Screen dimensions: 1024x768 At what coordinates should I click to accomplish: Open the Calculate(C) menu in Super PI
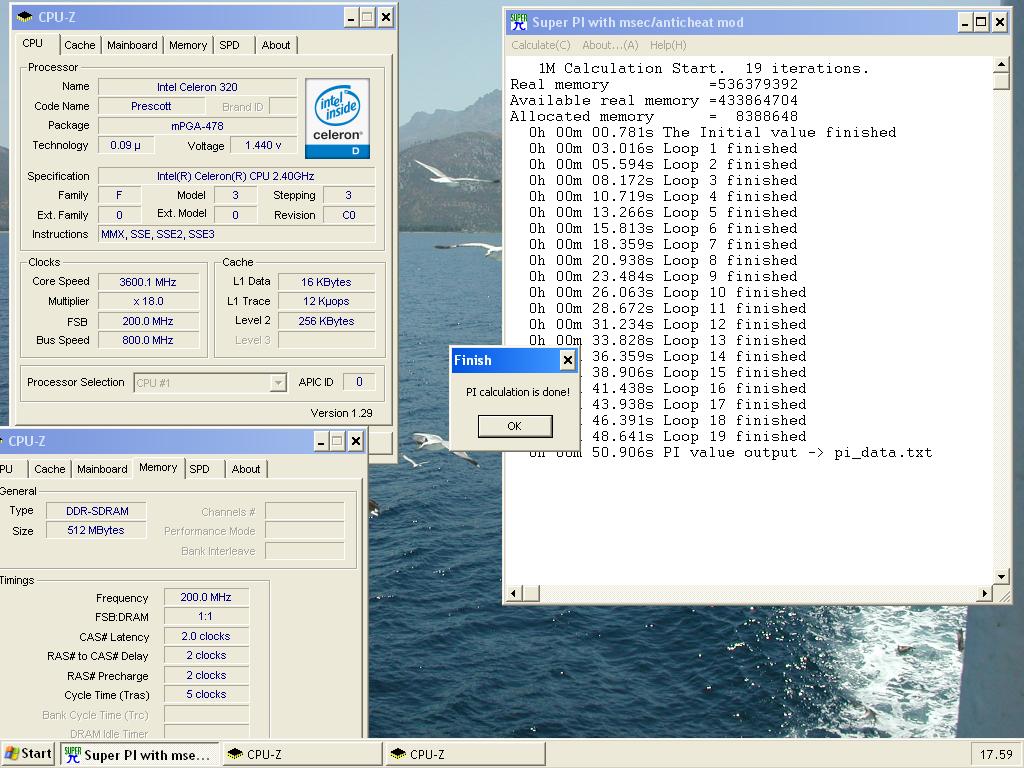541,45
